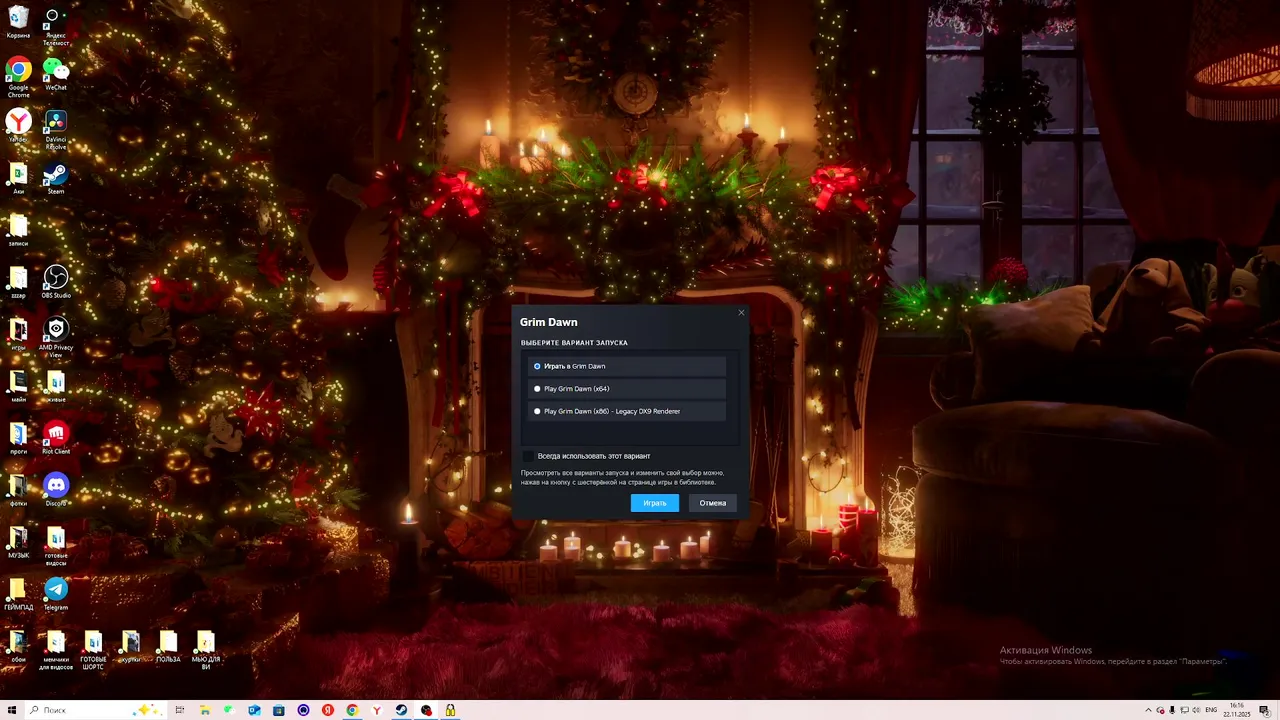1280x720 pixels.
Task: Select the 'майн' folder icon
Action: (x=18, y=386)
